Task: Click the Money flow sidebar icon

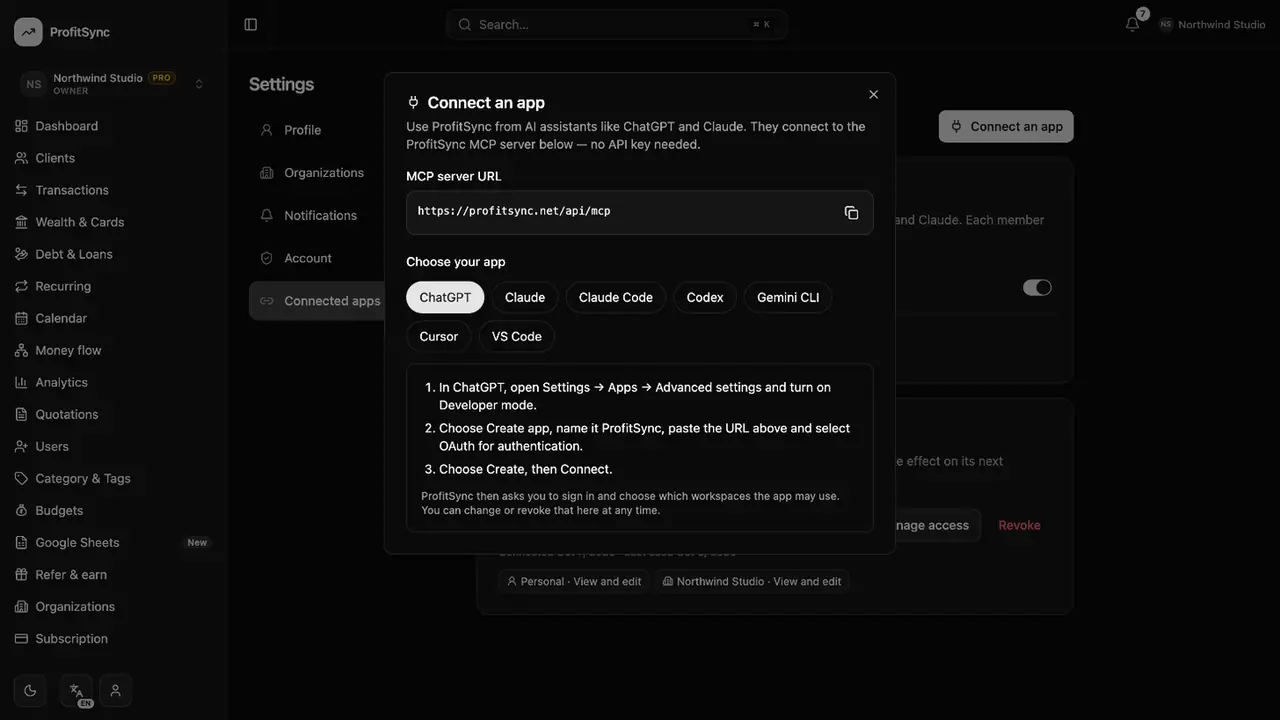Action: point(21,350)
